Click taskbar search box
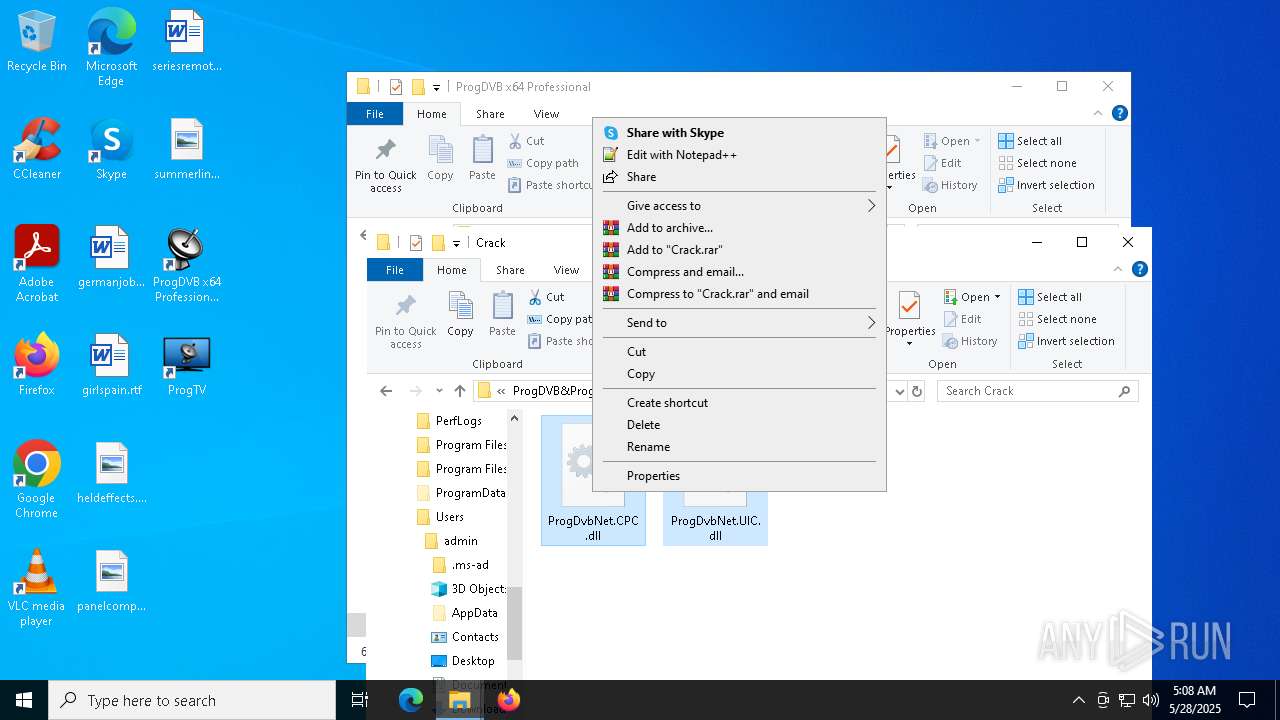 click(192, 700)
